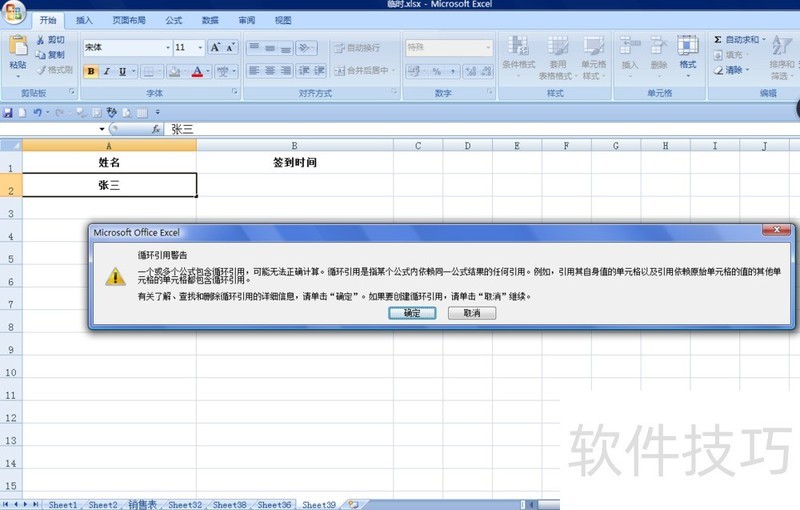Switch to 插入 ribbon tab
The height and width of the screenshot is (510, 800).
[84, 20]
